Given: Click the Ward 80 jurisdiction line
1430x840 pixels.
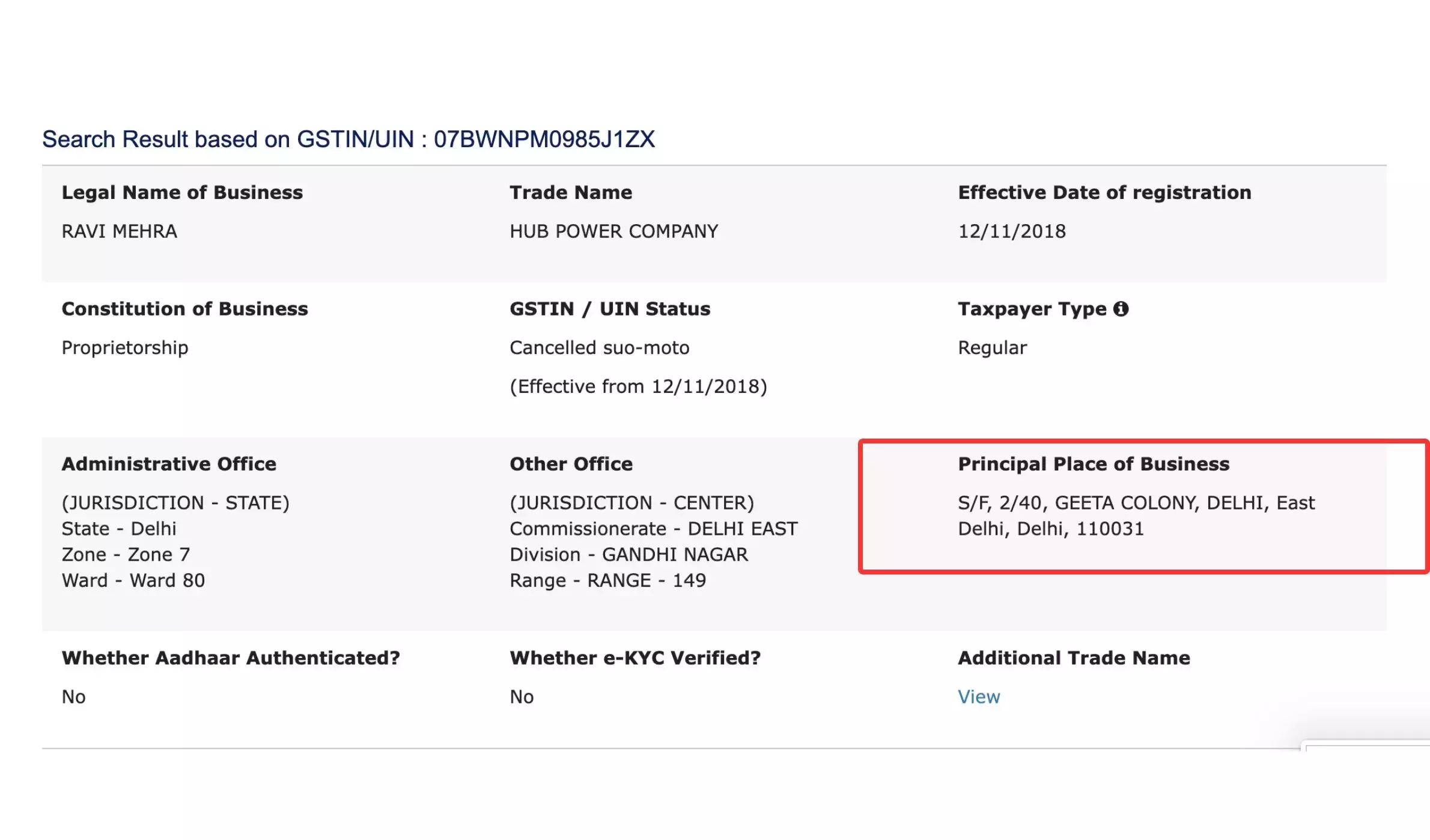Looking at the screenshot, I should pos(133,580).
